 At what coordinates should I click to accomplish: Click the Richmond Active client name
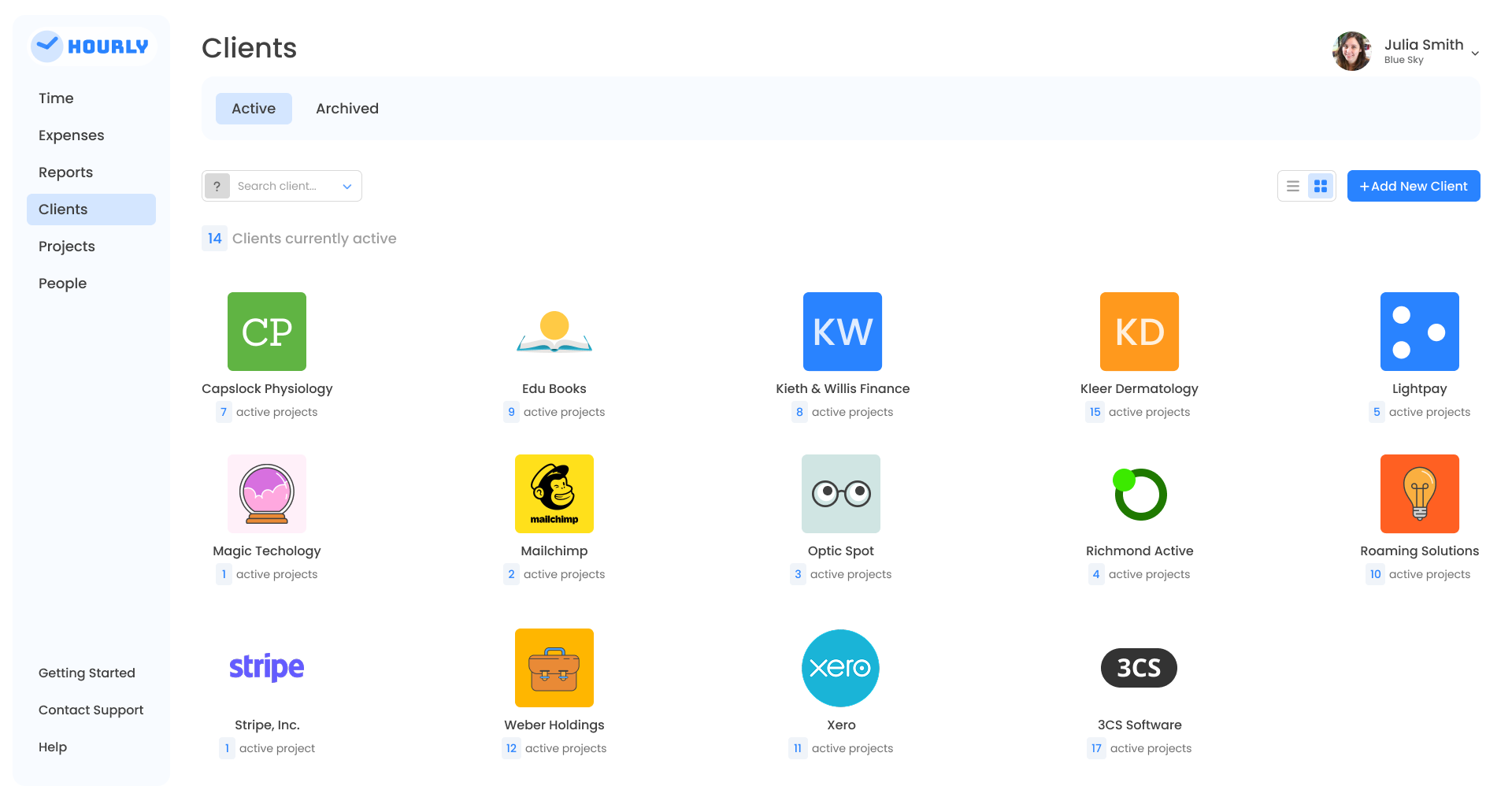(1140, 551)
